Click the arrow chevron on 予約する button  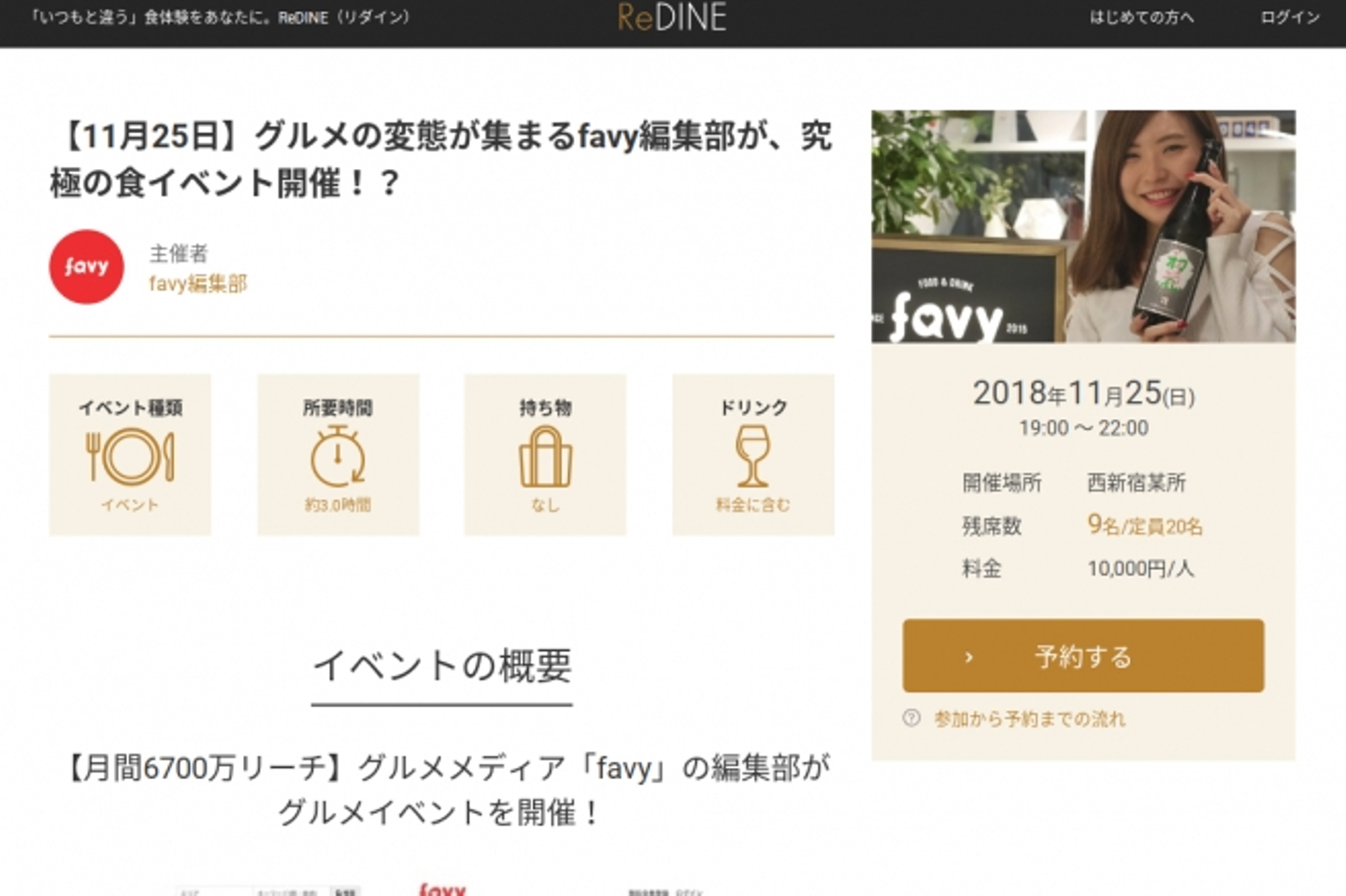click(x=968, y=657)
